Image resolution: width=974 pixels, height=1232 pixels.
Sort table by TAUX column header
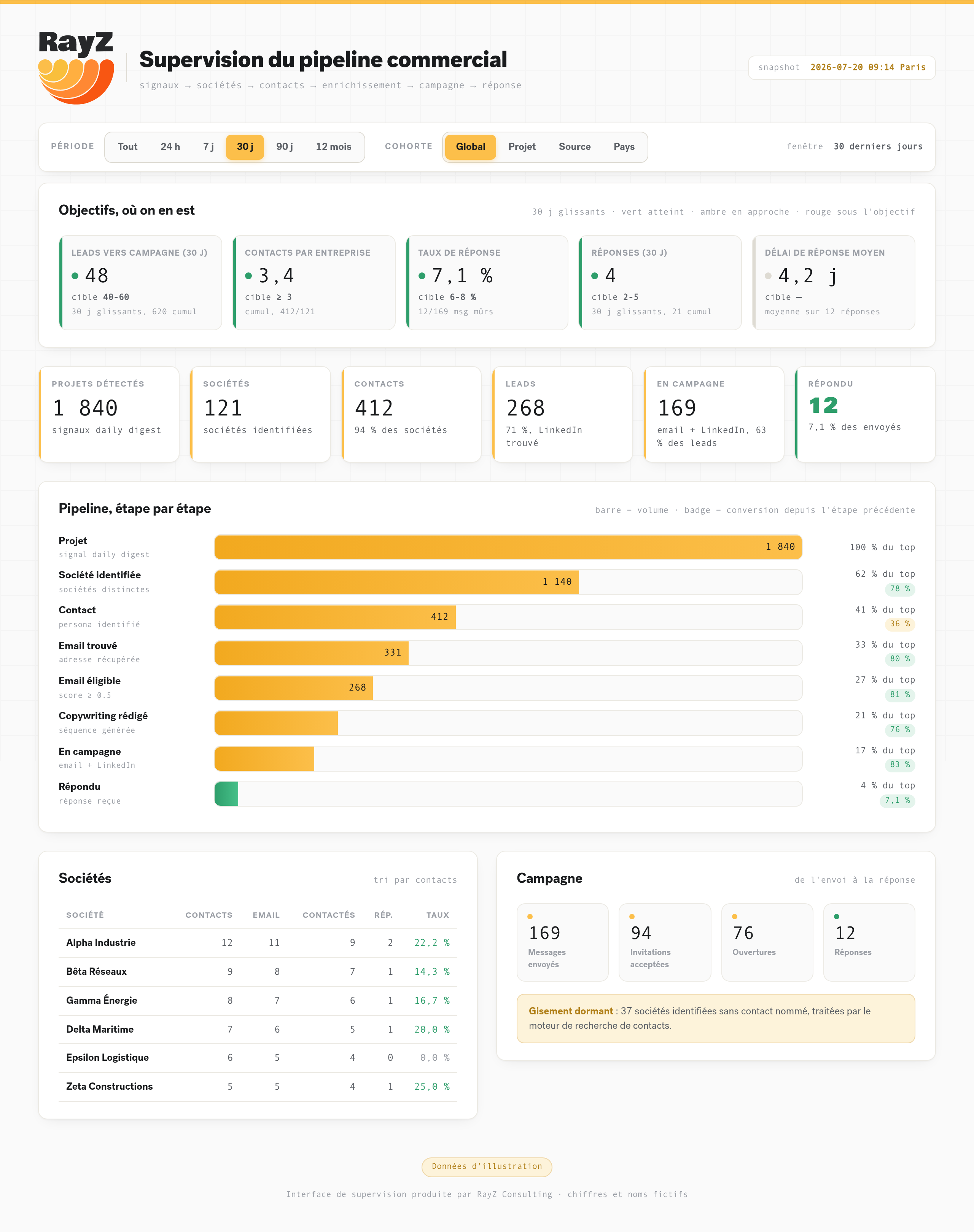438,915
